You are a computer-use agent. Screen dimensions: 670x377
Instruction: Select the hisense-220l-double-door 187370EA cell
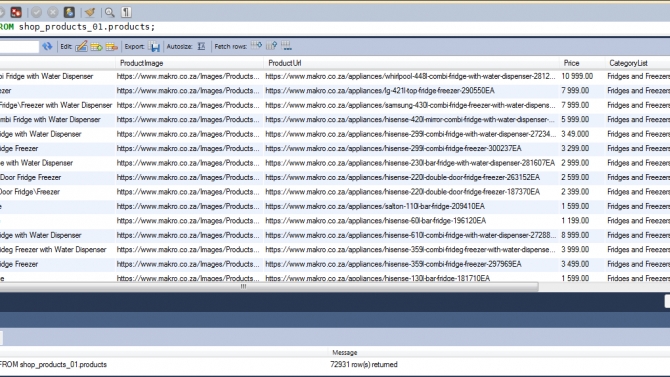pos(411,192)
